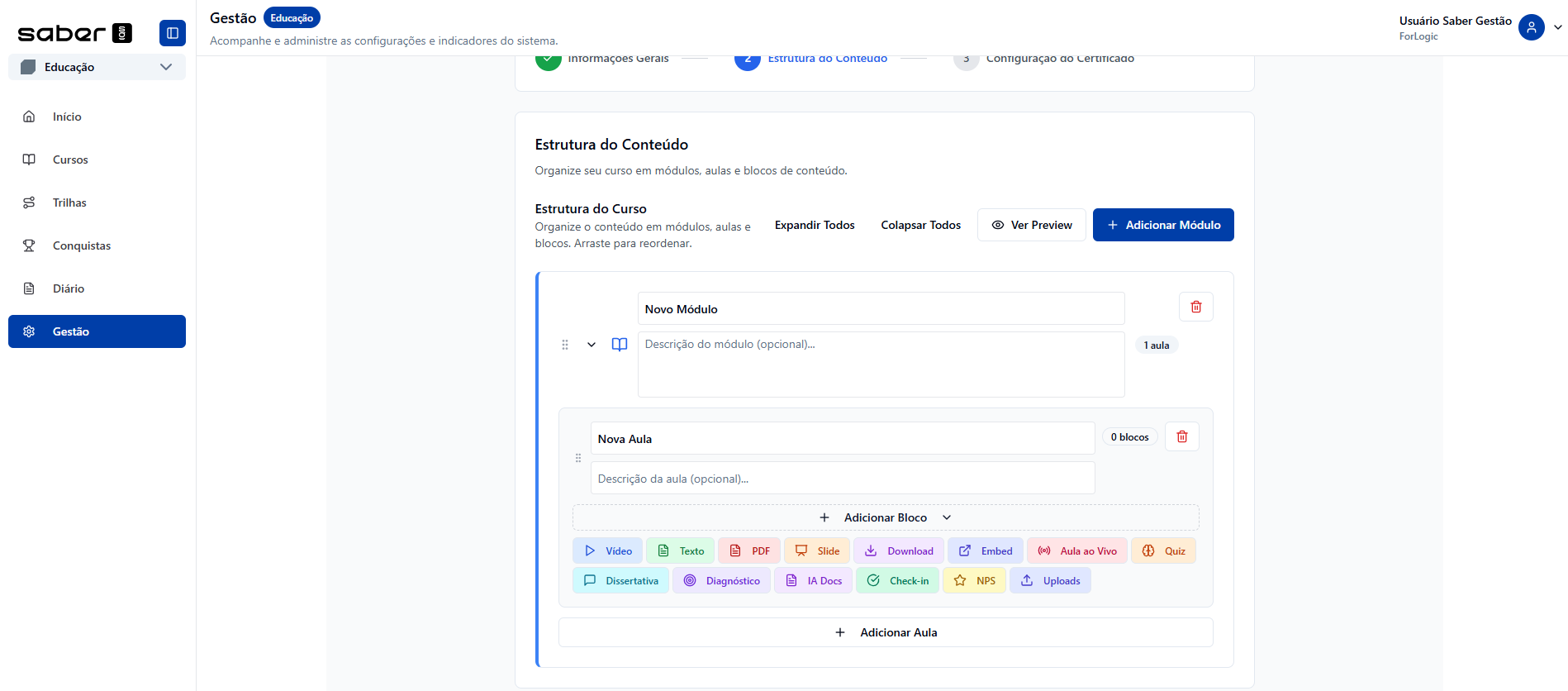The width and height of the screenshot is (1568, 691).
Task: Toggle the sidebar collapse icon
Action: [x=172, y=33]
